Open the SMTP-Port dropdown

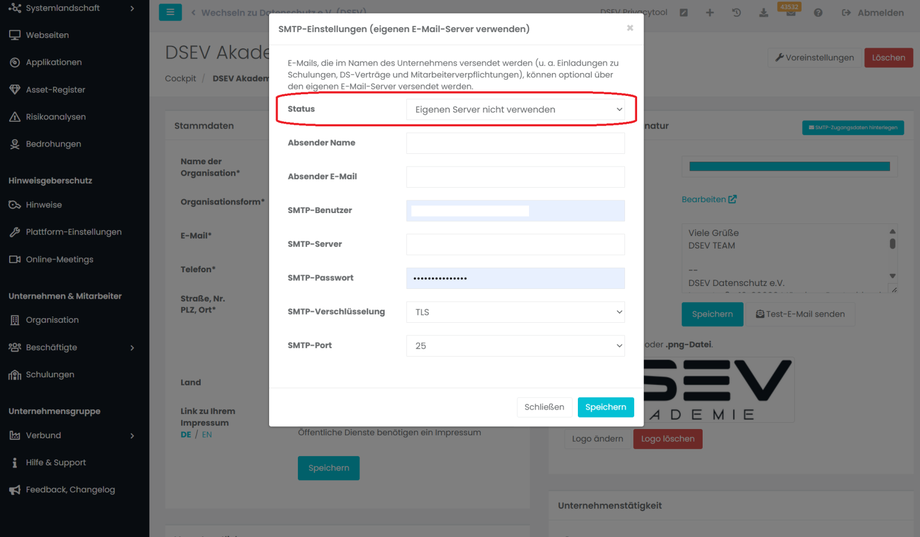point(515,346)
